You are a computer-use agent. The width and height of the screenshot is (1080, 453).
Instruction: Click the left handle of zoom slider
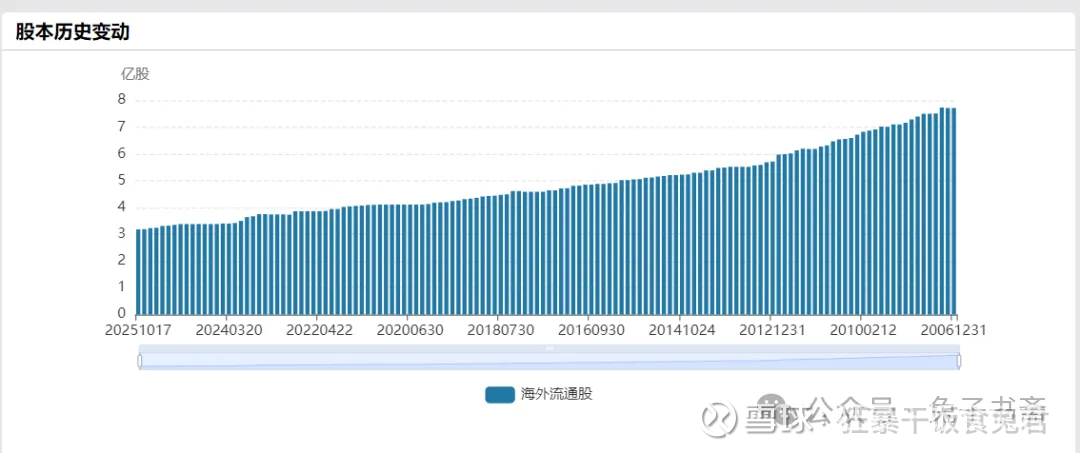click(x=139, y=361)
